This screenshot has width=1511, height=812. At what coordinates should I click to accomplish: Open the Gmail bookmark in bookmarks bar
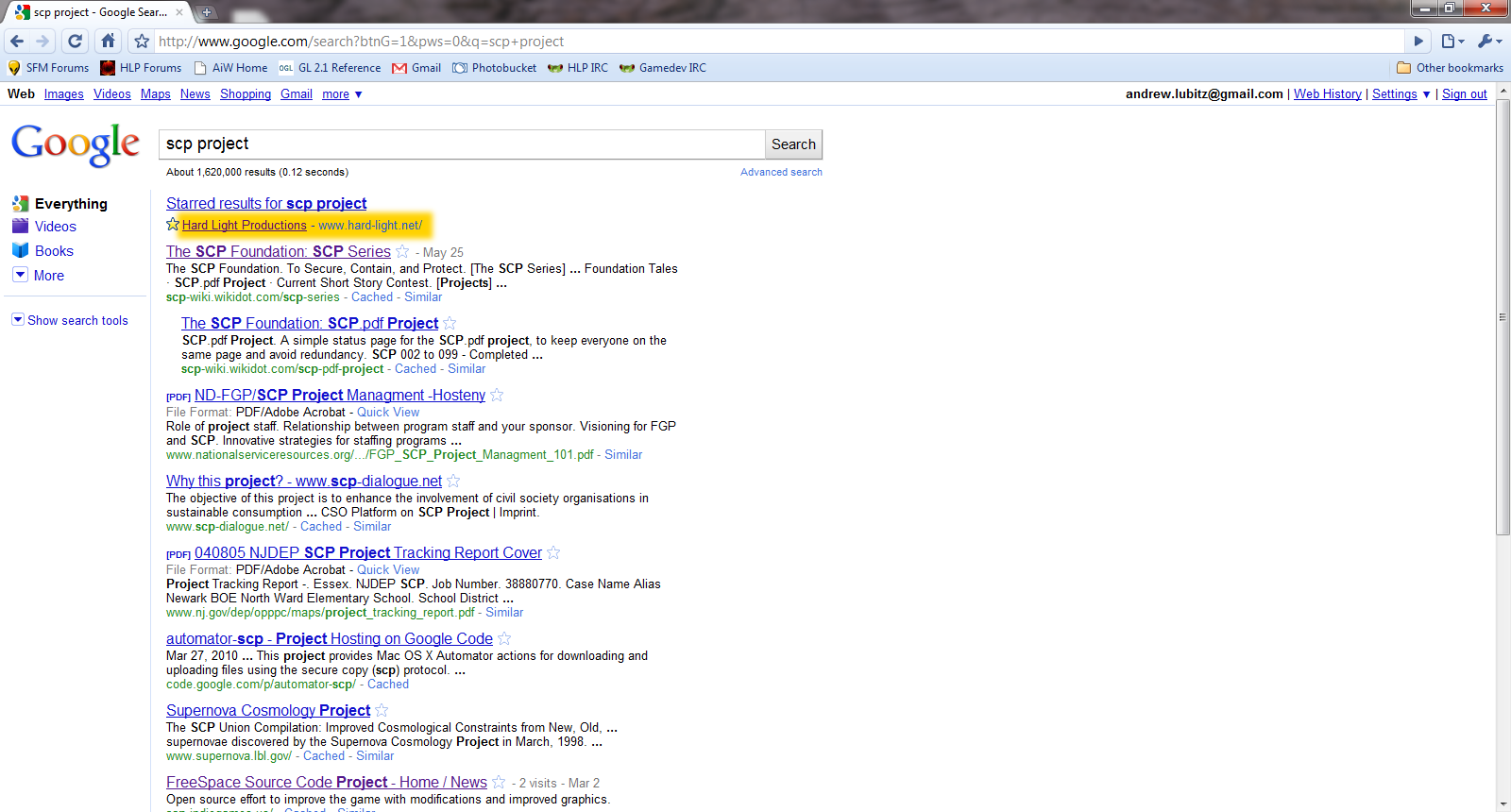pos(416,68)
